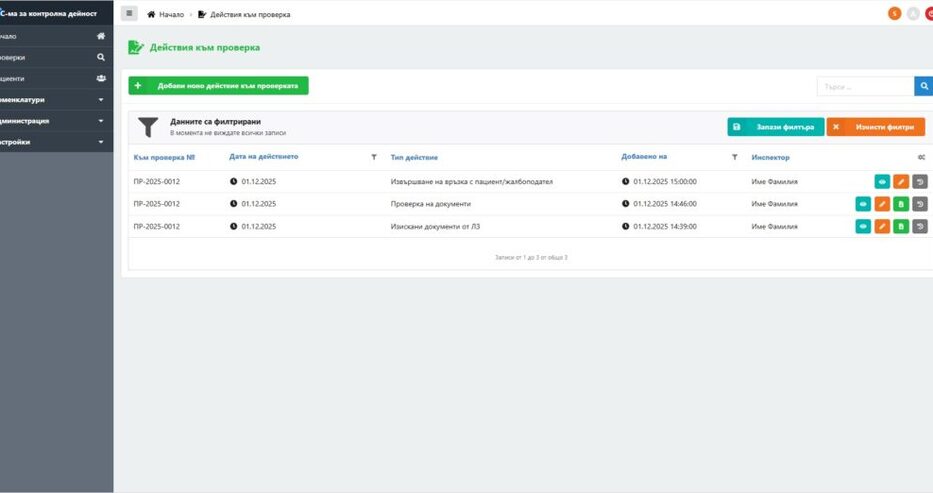The width and height of the screenshot is (933, 493).
Task: Click the Търси search input field
Action: point(865,86)
